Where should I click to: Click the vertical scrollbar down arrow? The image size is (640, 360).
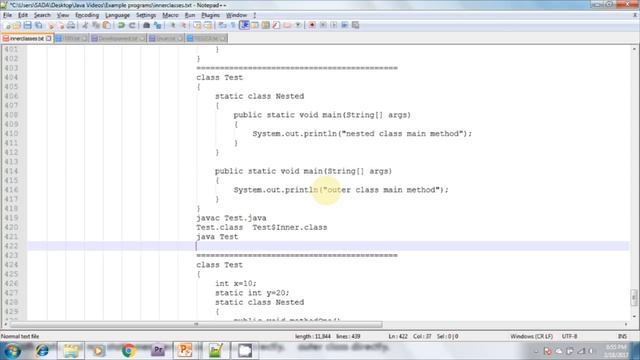pyautogui.click(x=634, y=316)
